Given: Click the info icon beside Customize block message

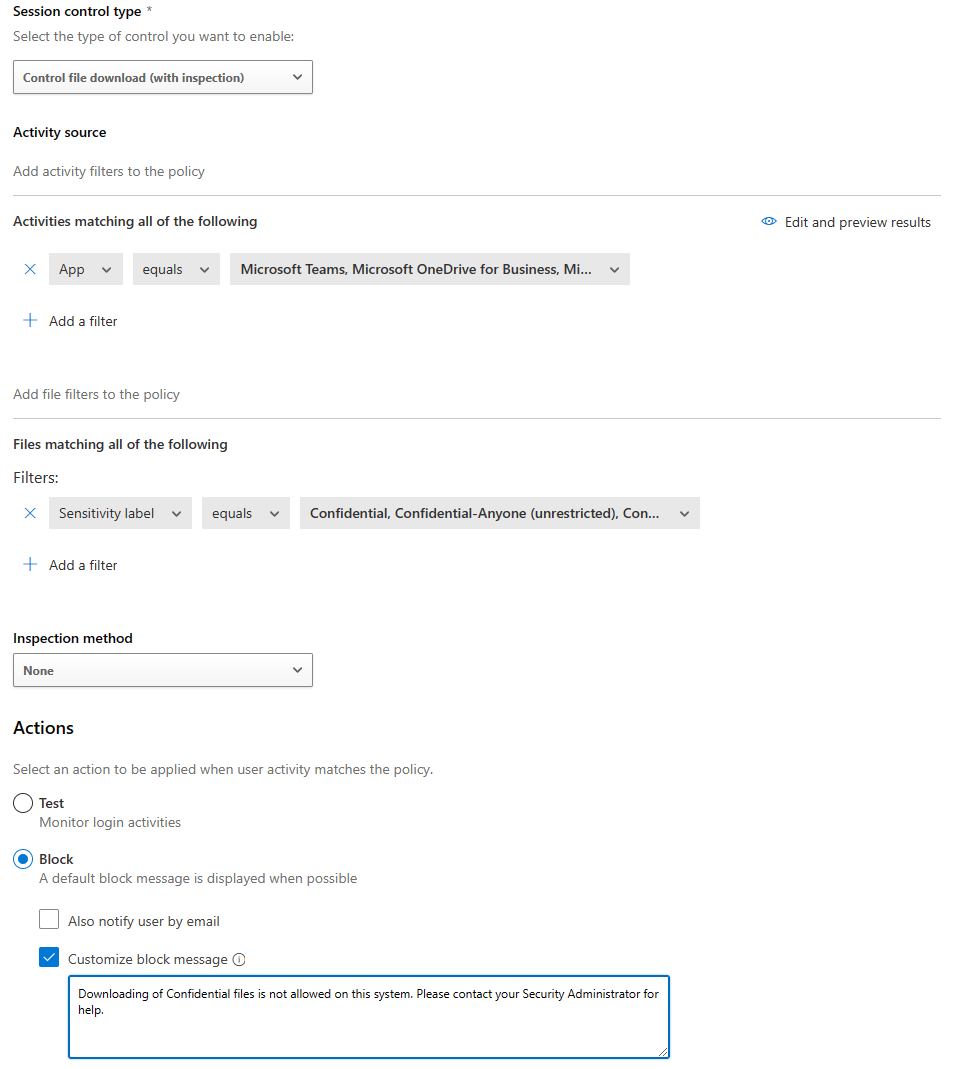Looking at the screenshot, I should click(239, 959).
